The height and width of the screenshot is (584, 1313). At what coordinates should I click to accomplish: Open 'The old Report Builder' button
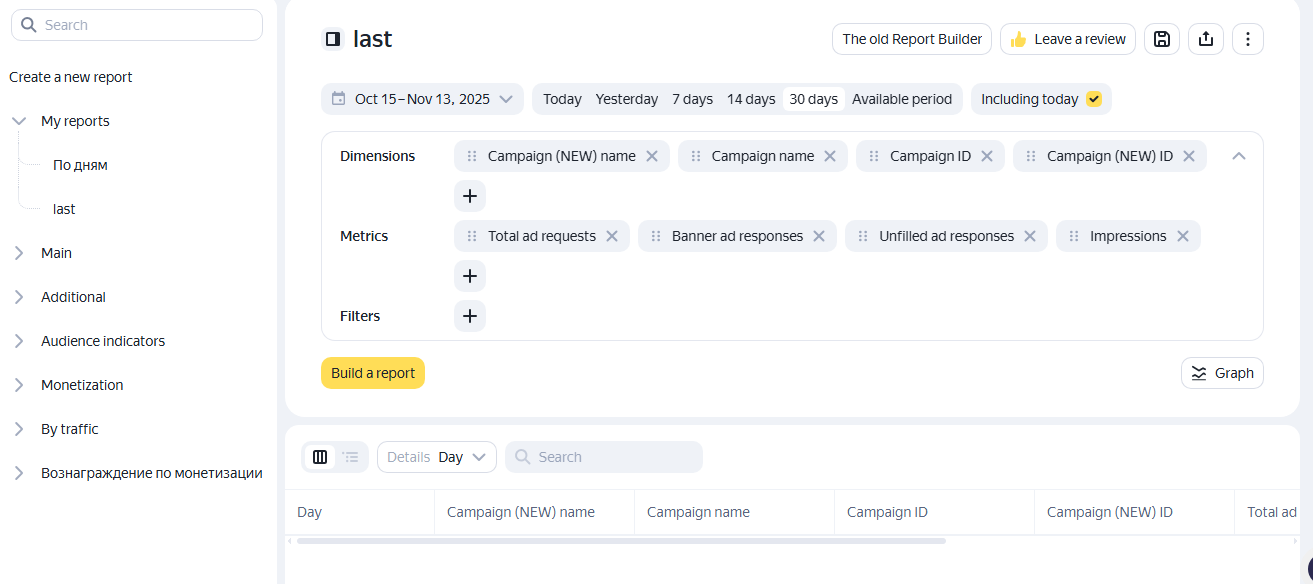[x=911, y=39]
